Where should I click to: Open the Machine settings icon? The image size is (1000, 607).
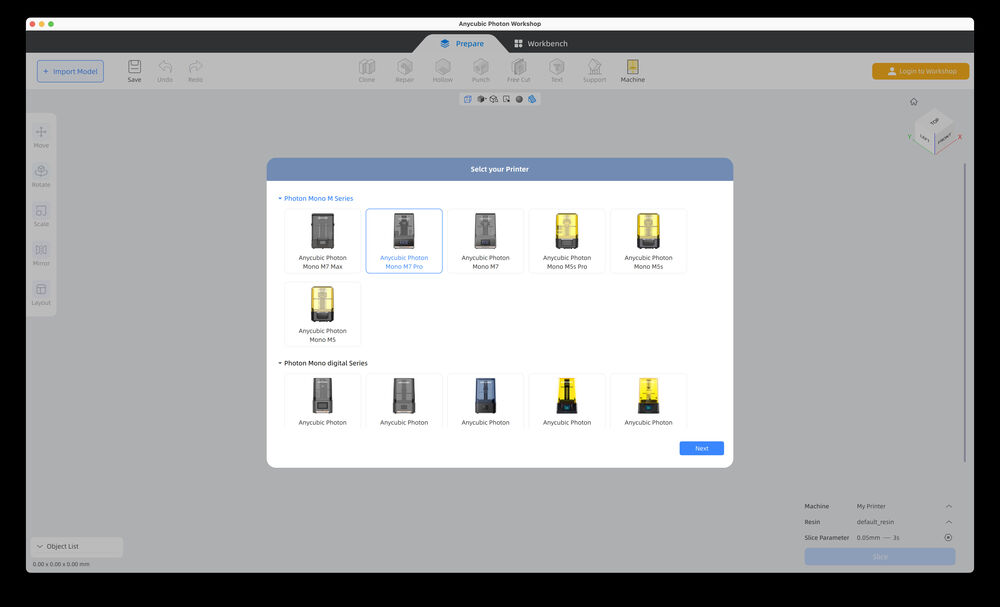(x=633, y=71)
